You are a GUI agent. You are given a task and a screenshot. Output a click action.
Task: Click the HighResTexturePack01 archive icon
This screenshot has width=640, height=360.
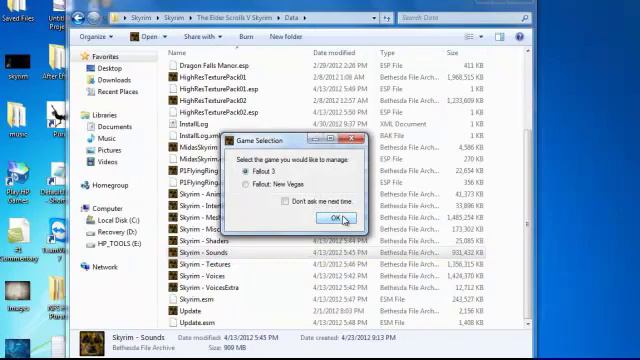click(173, 77)
